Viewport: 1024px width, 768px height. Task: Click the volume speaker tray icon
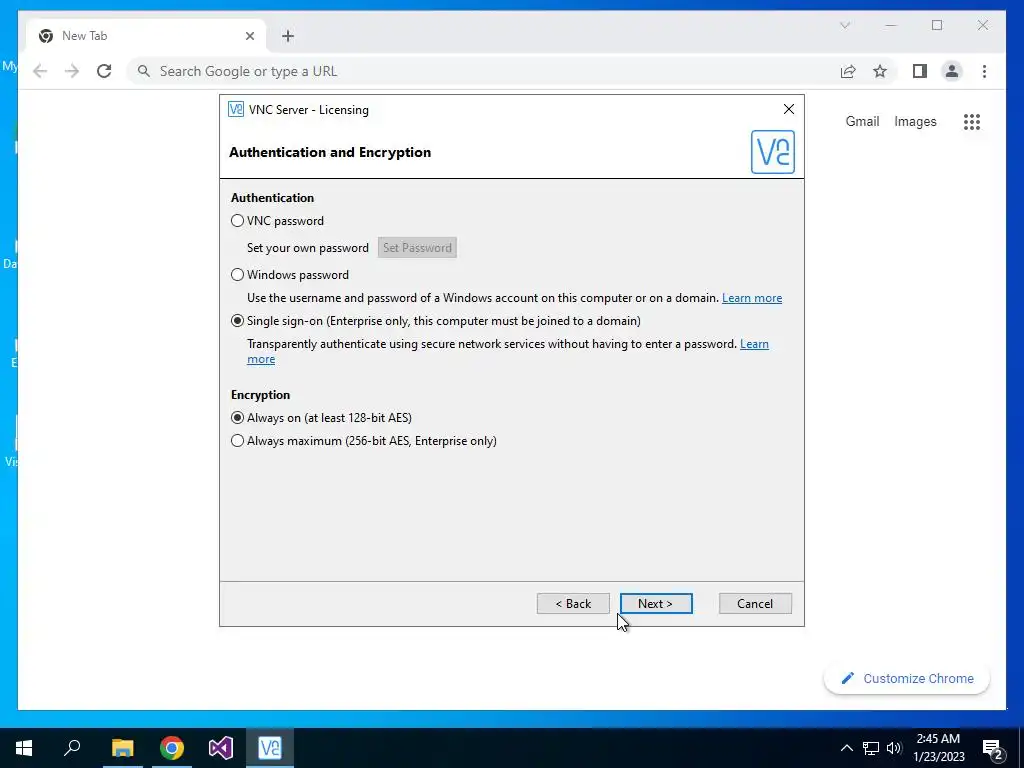[x=894, y=748]
